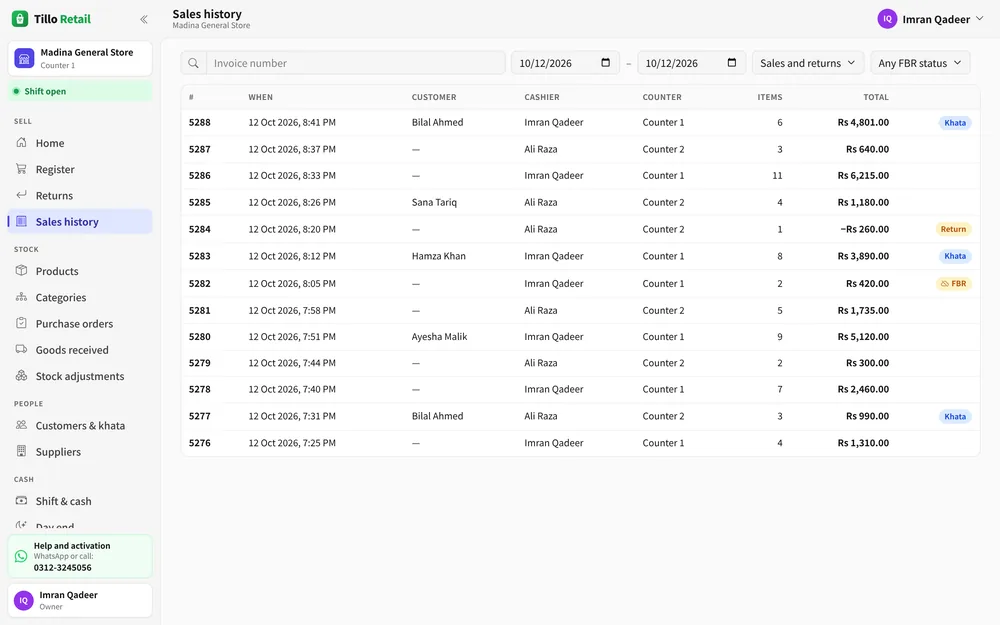Click the Khata badge on invoice 5288
1000x625 pixels.
(x=955, y=122)
